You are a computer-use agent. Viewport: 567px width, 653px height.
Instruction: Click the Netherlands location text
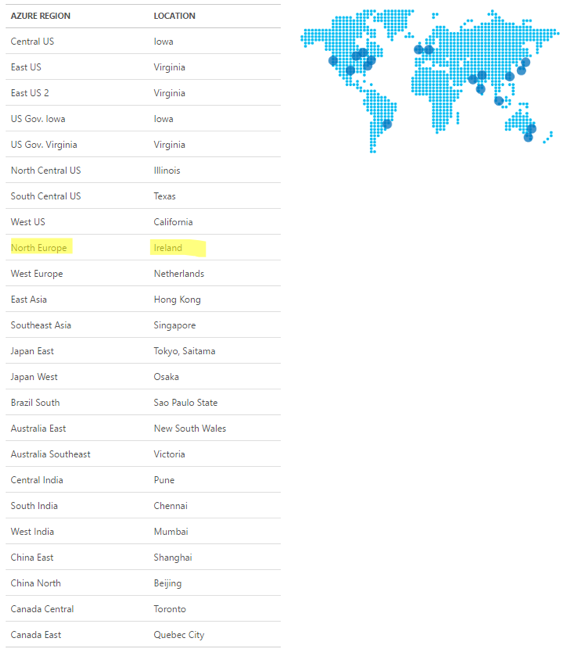[x=179, y=274]
